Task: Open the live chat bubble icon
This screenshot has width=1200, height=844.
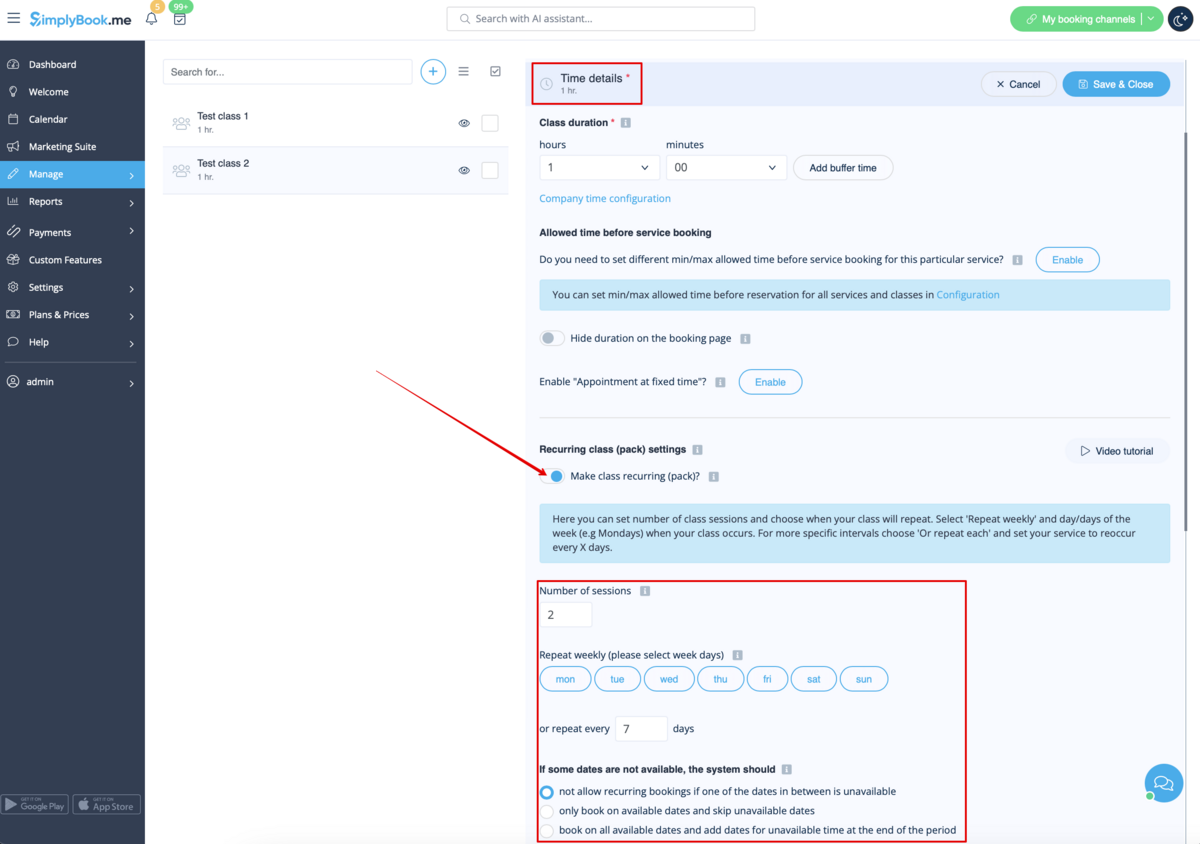Action: pos(1162,782)
